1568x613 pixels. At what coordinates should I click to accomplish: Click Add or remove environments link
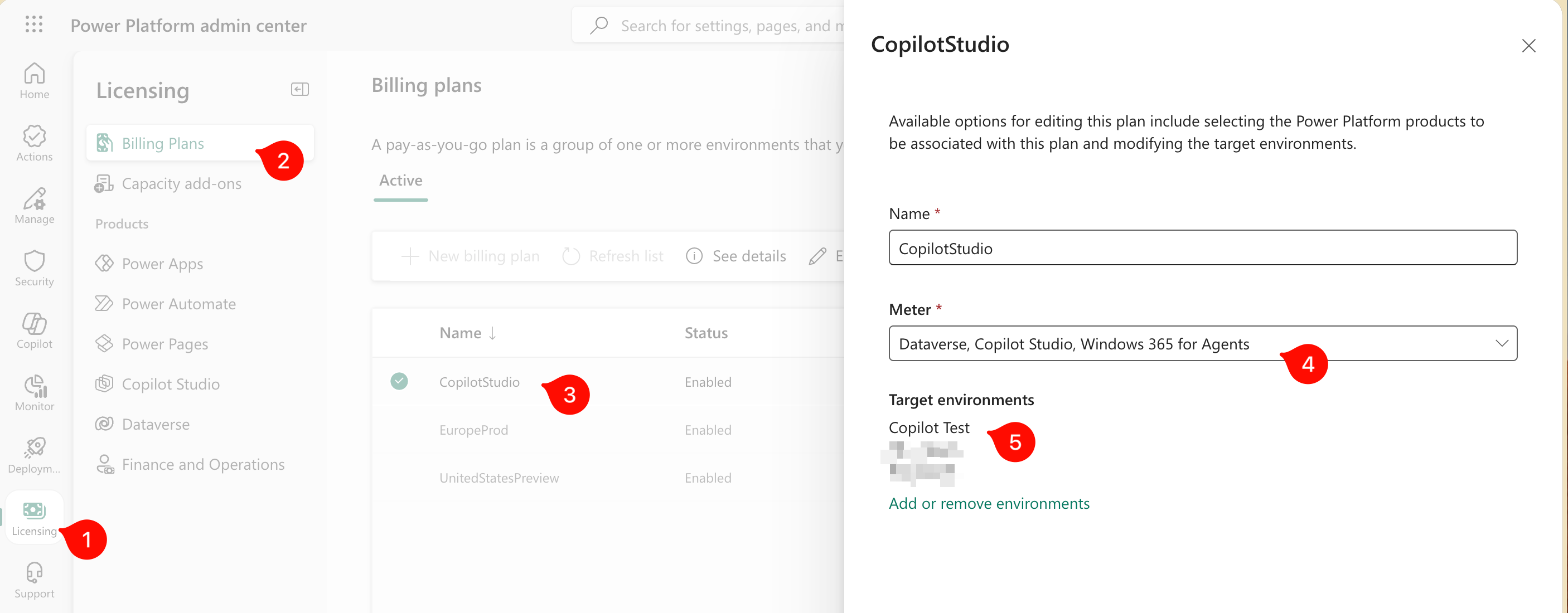989,504
